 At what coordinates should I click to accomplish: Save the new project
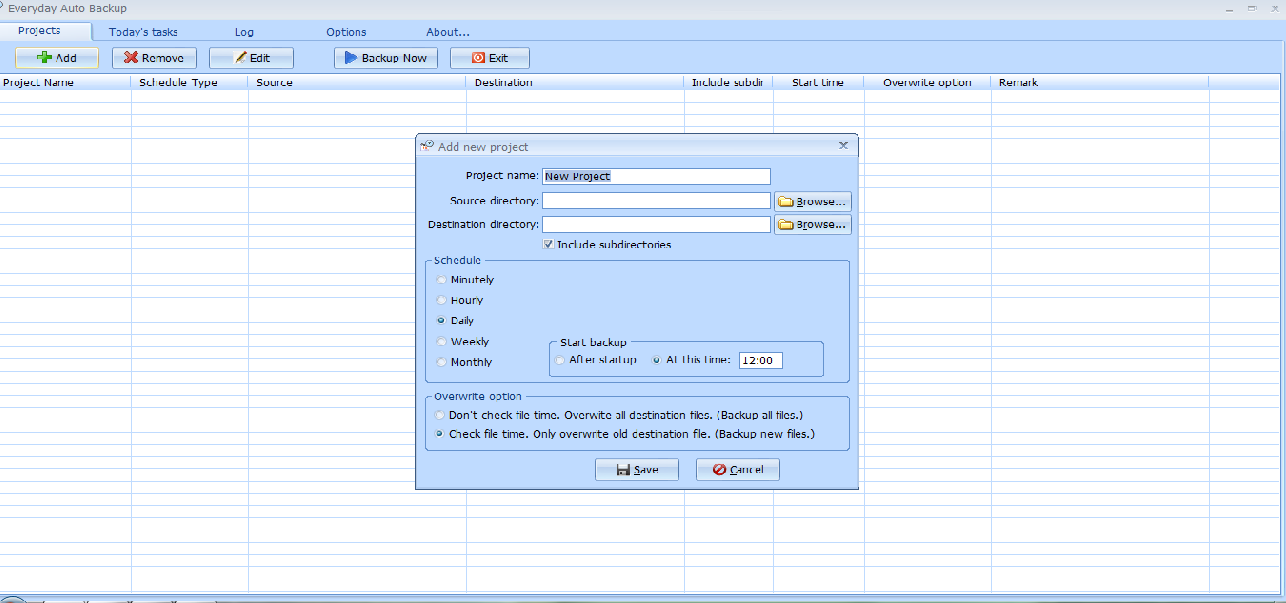tap(636, 470)
